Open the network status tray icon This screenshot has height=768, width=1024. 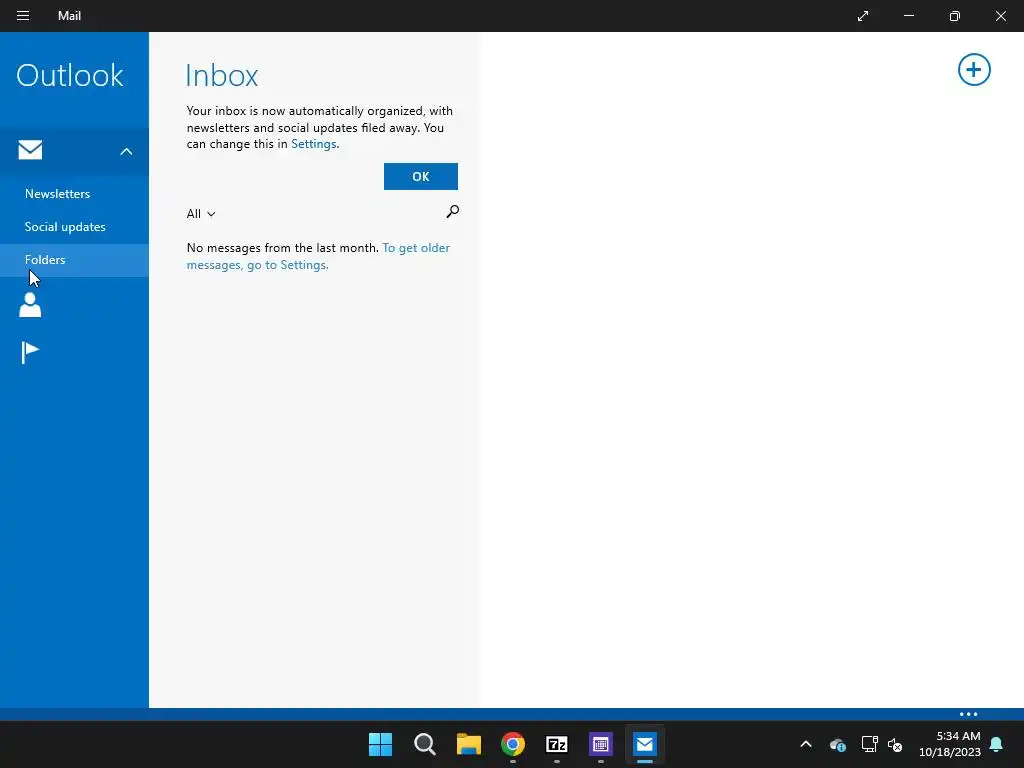(869, 744)
